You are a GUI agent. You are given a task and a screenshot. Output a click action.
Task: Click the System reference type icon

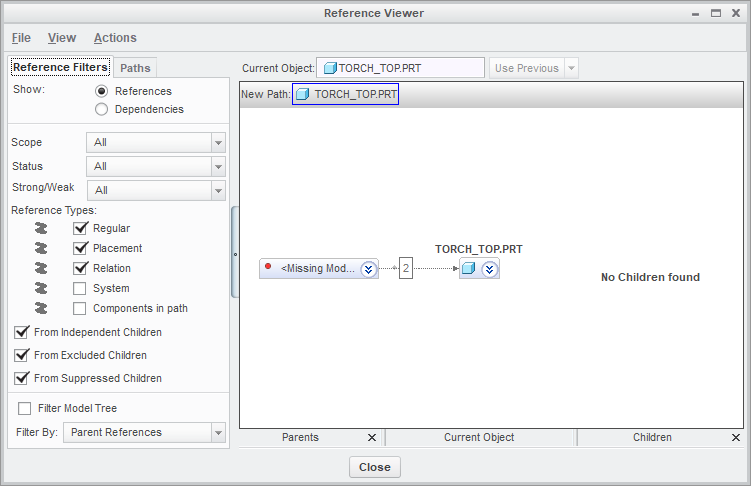(x=41, y=288)
